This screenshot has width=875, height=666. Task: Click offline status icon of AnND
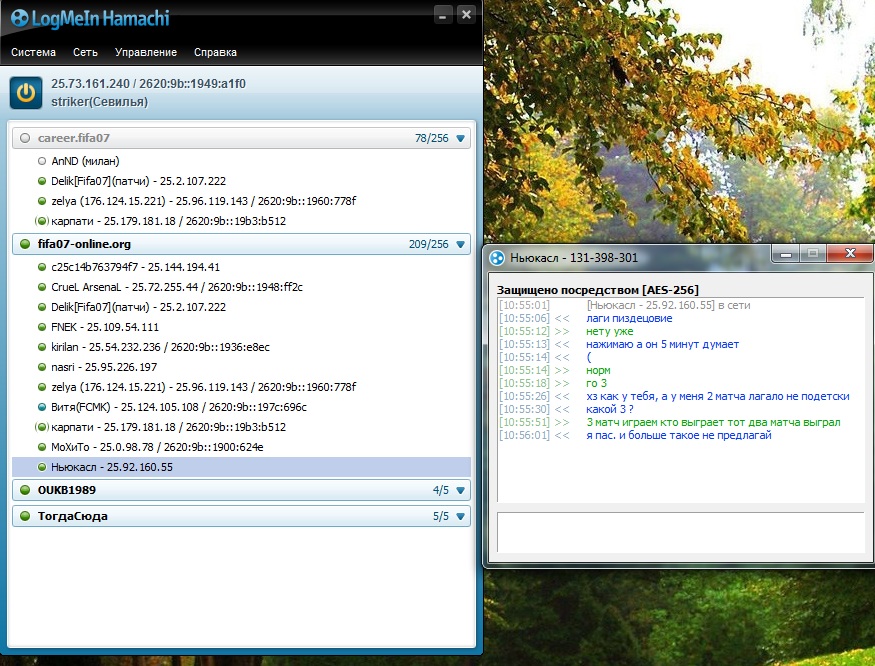(42, 161)
